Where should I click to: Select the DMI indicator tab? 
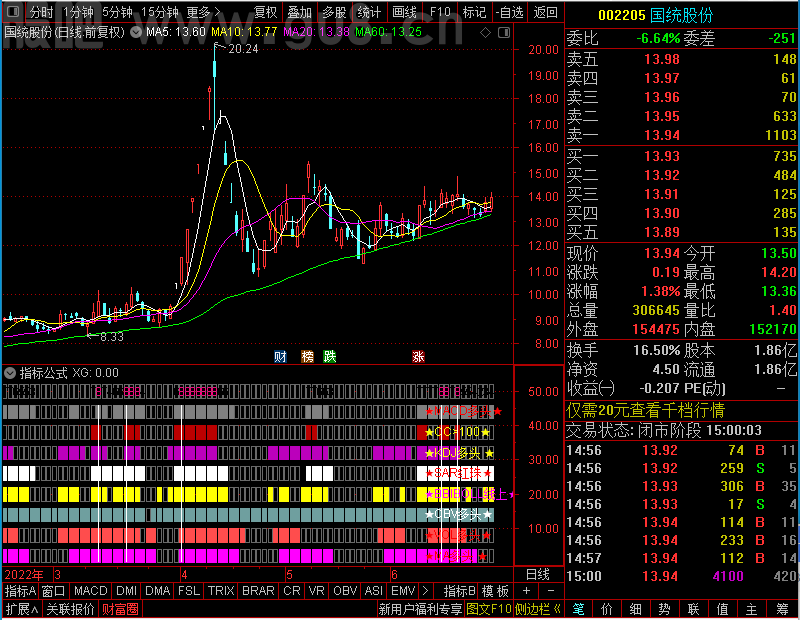[x=126, y=591]
